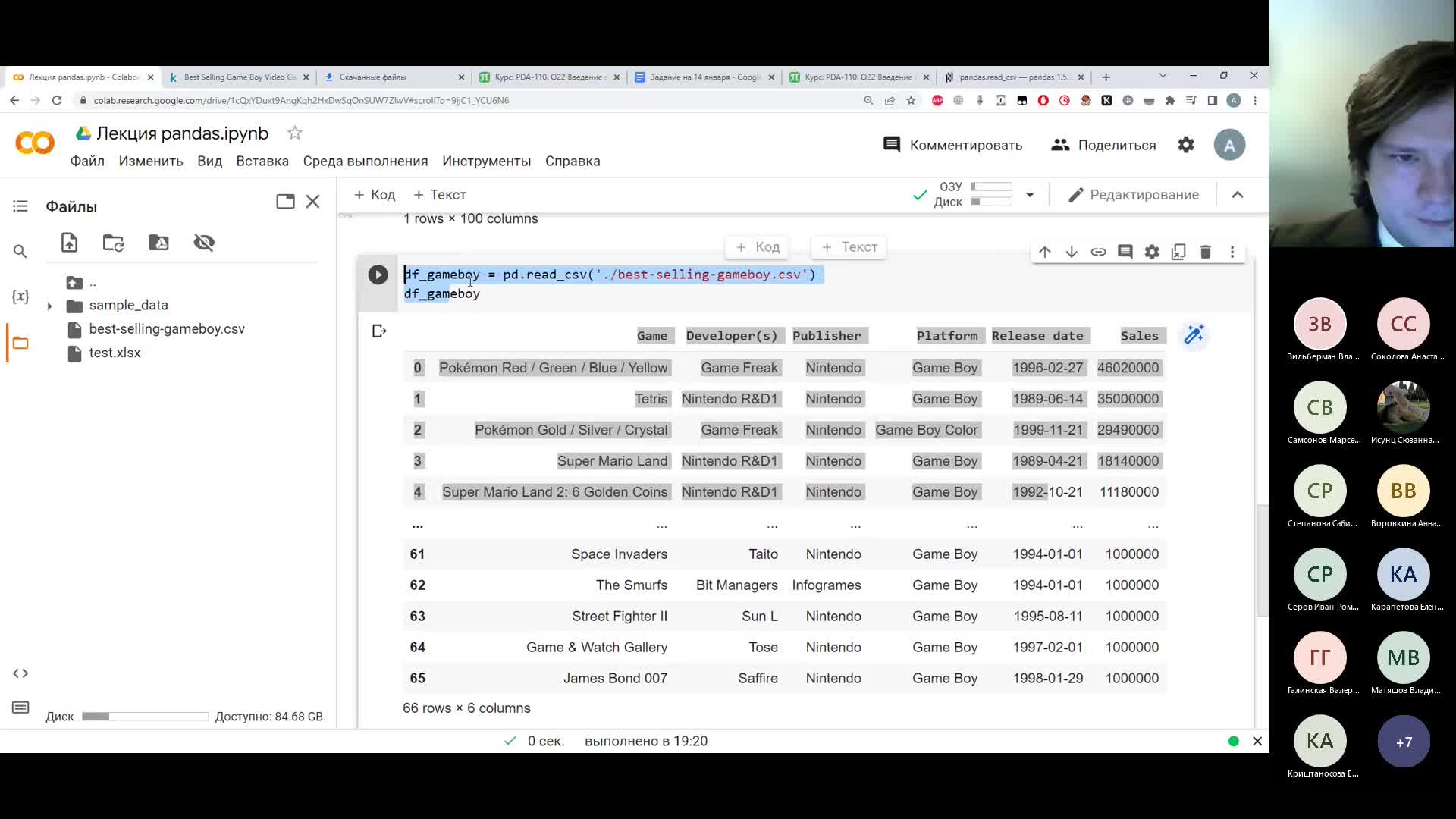Open RAM and disk dropdown arrow

(1030, 195)
